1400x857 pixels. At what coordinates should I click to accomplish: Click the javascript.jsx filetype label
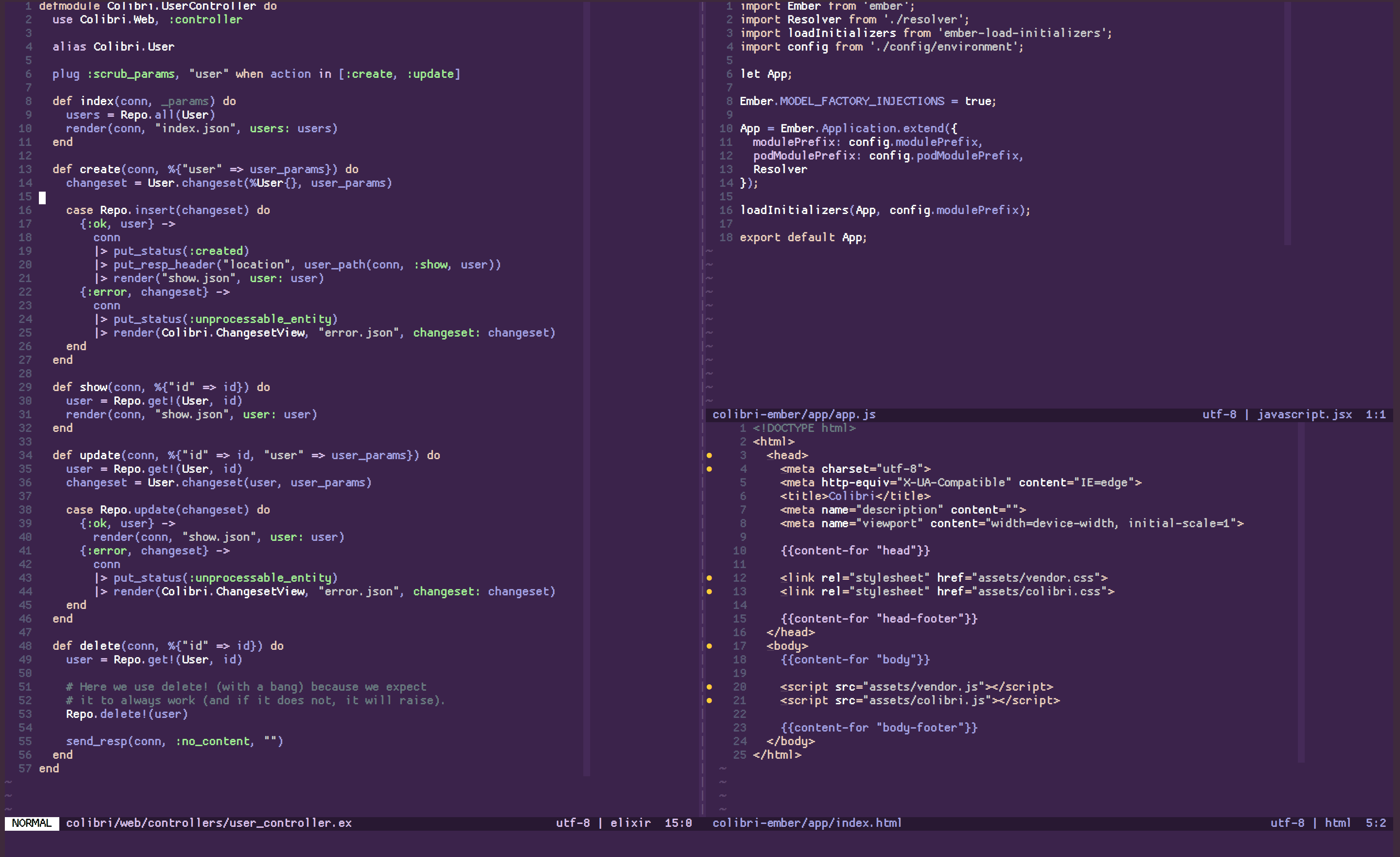pyautogui.click(x=1305, y=414)
